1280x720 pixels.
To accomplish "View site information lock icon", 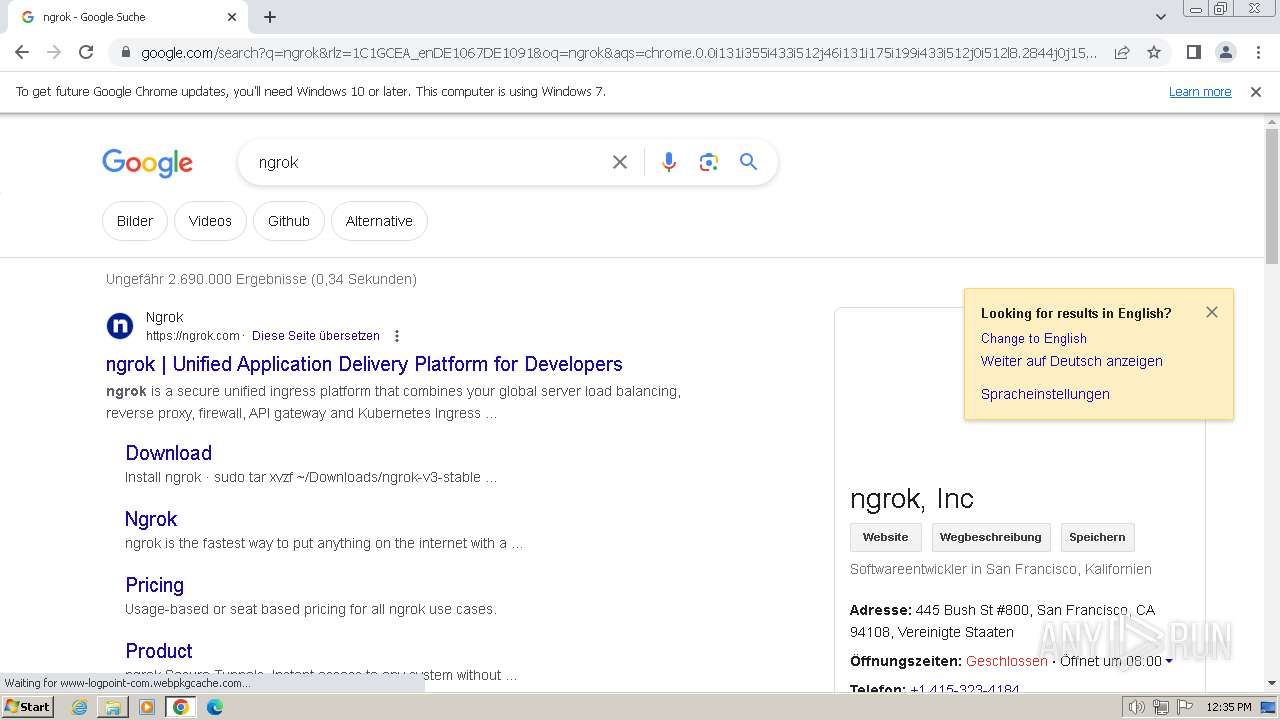I will (x=125, y=53).
